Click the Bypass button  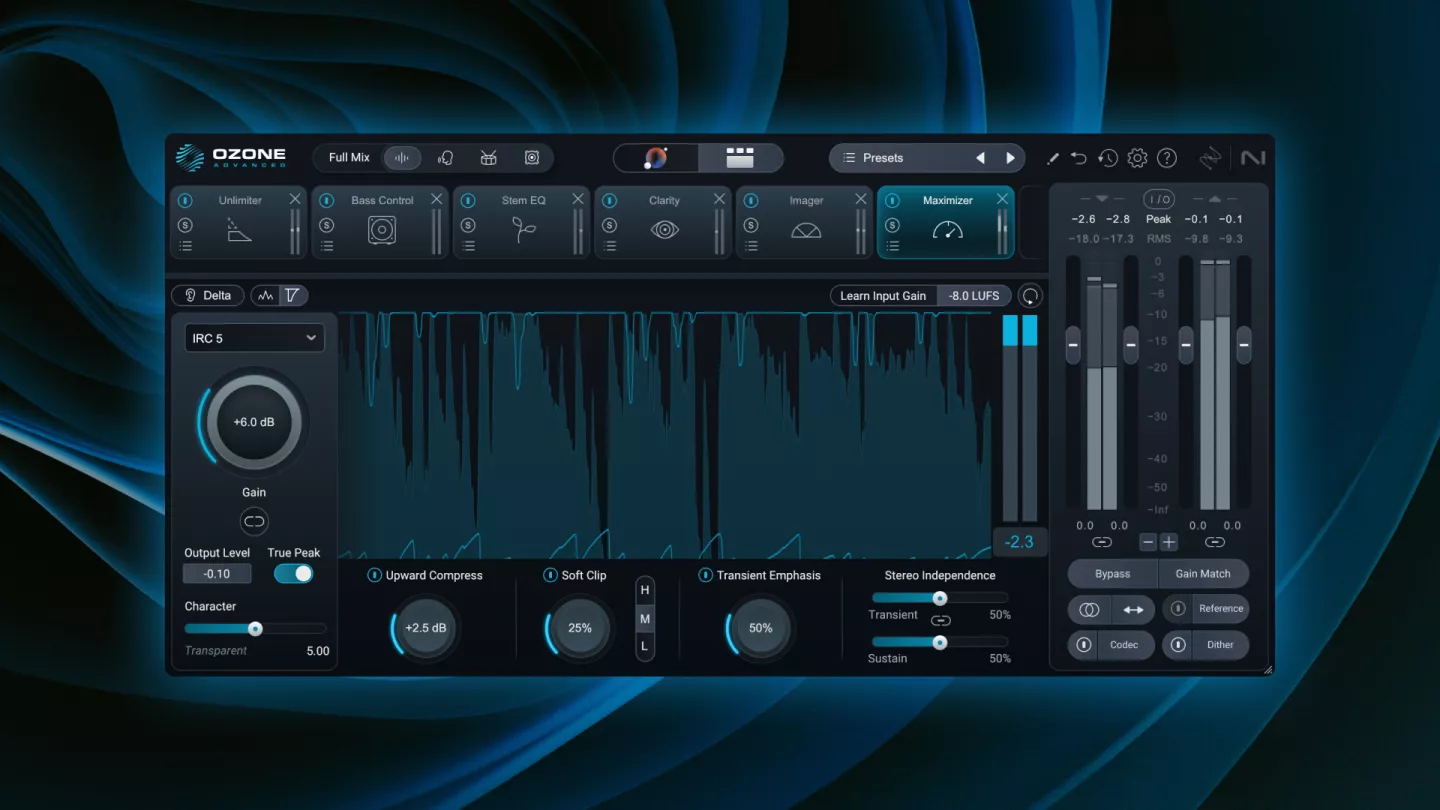tap(1112, 574)
